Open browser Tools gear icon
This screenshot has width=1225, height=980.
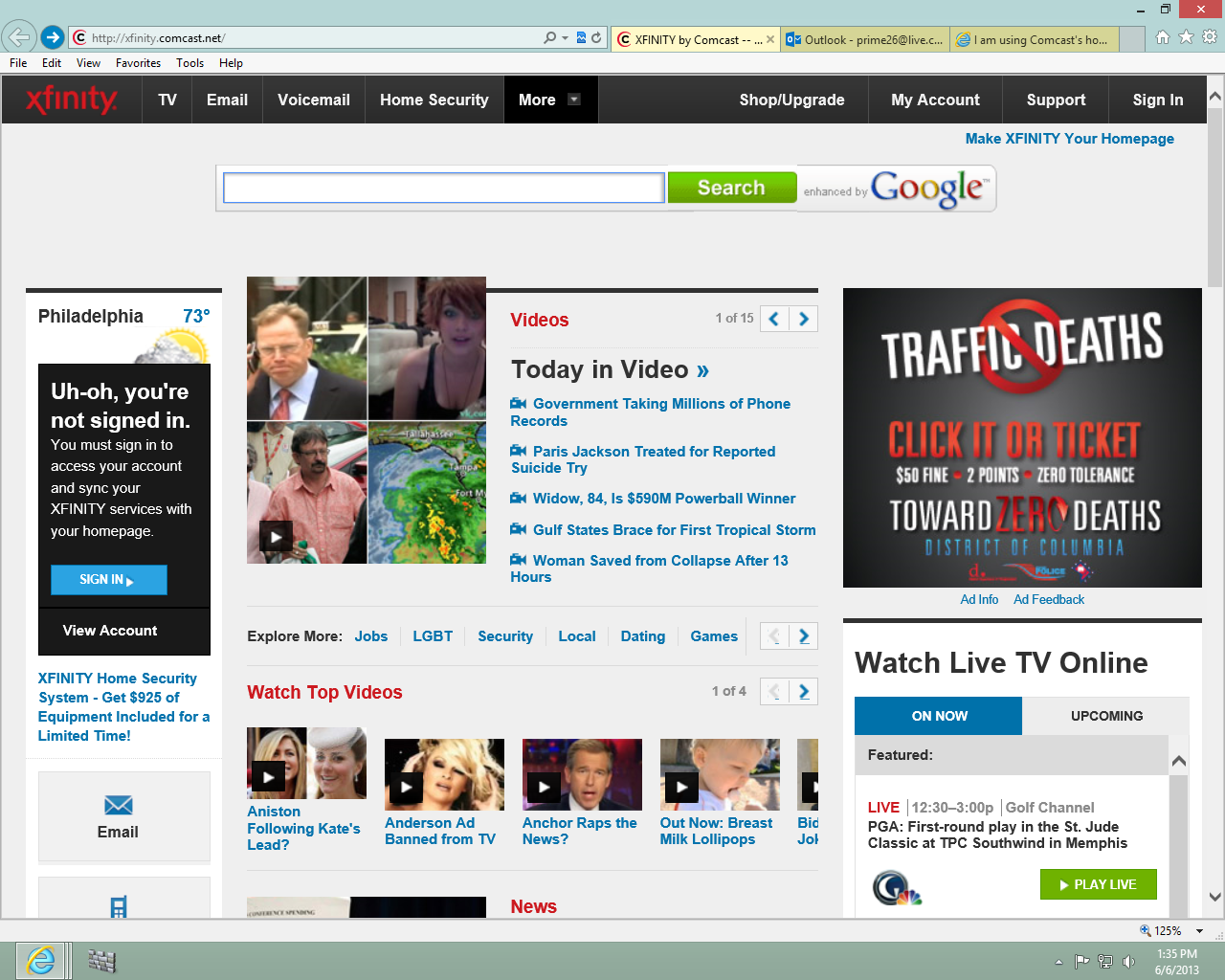[x=1210, y=37]
